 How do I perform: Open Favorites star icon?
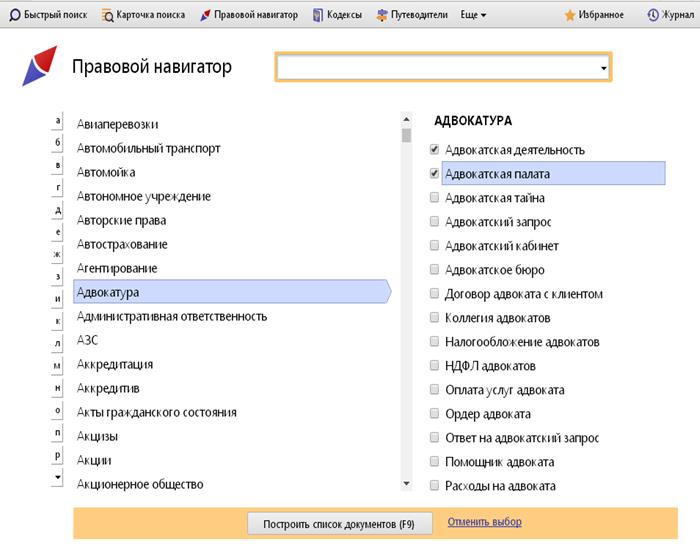570,15
